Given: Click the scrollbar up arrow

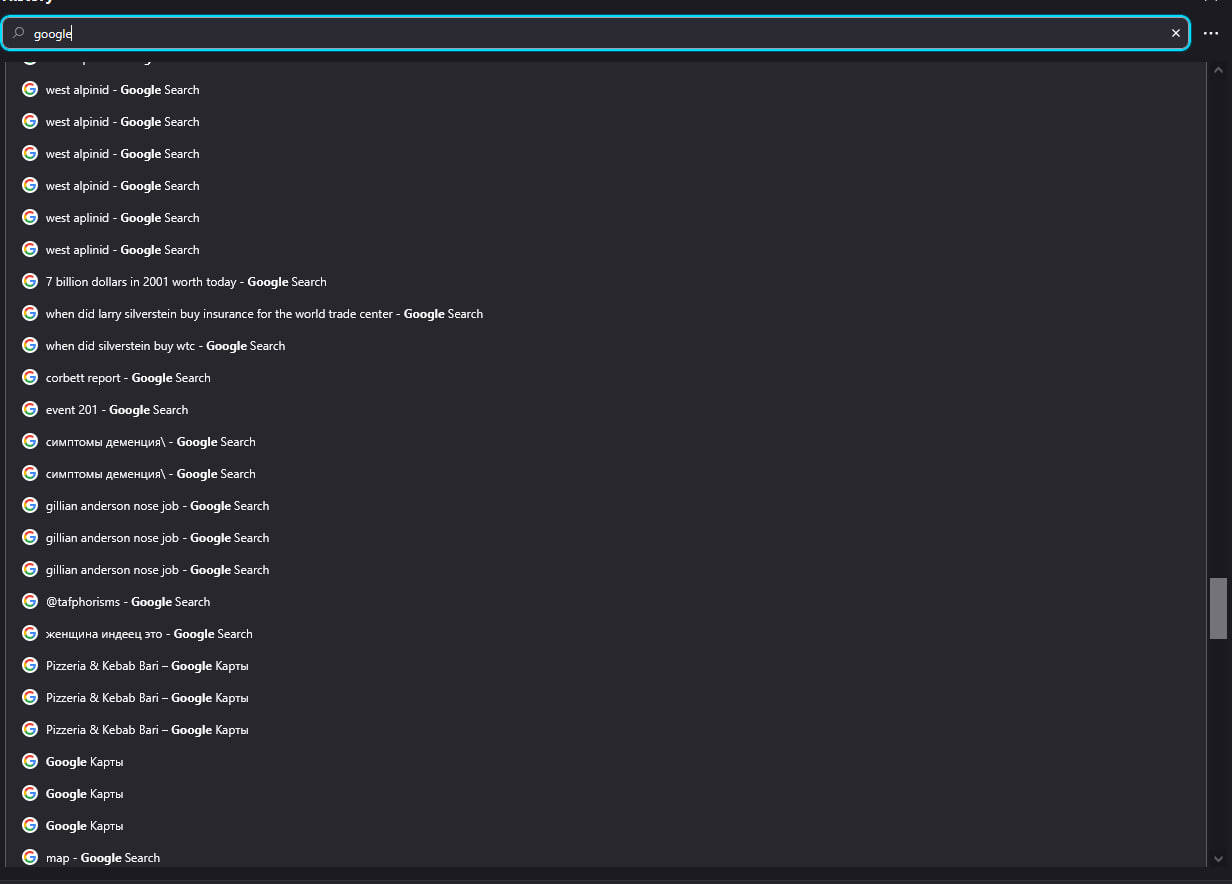Looking at the screenshot, I should (x=1218, y=70).
